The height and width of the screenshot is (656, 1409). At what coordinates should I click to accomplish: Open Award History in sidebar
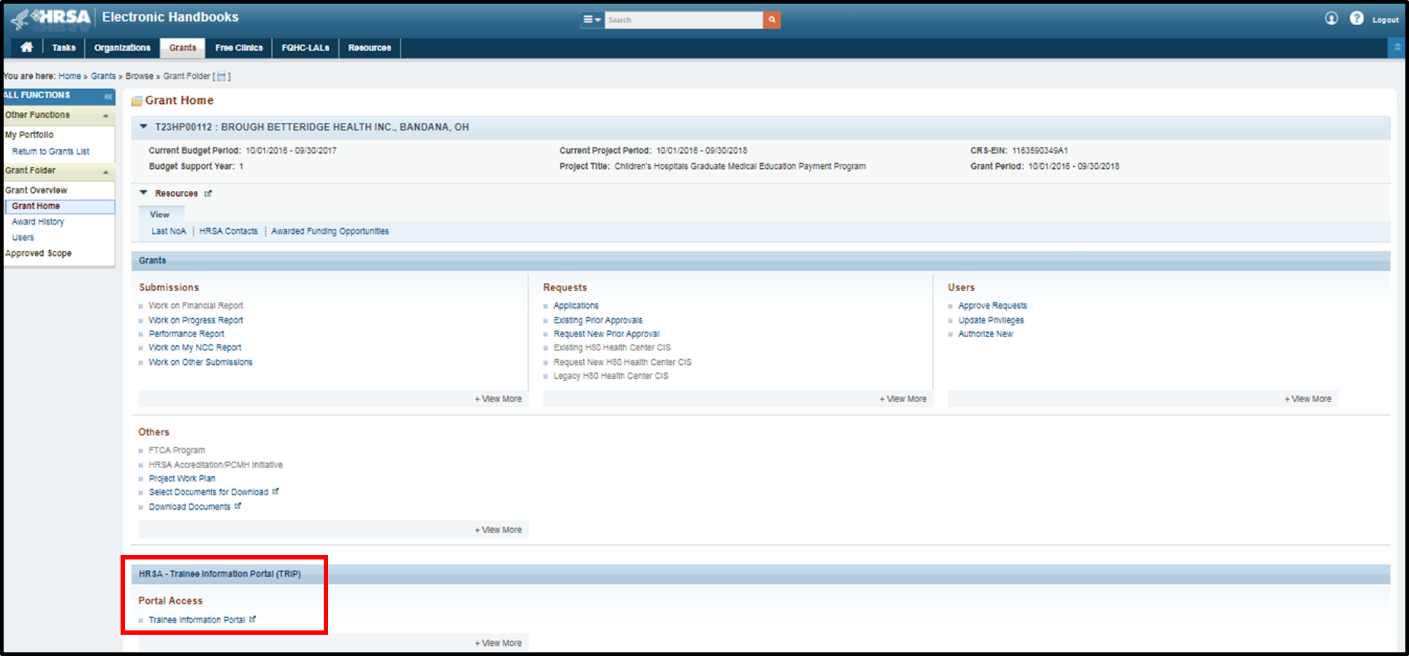[x=38, y=222]
